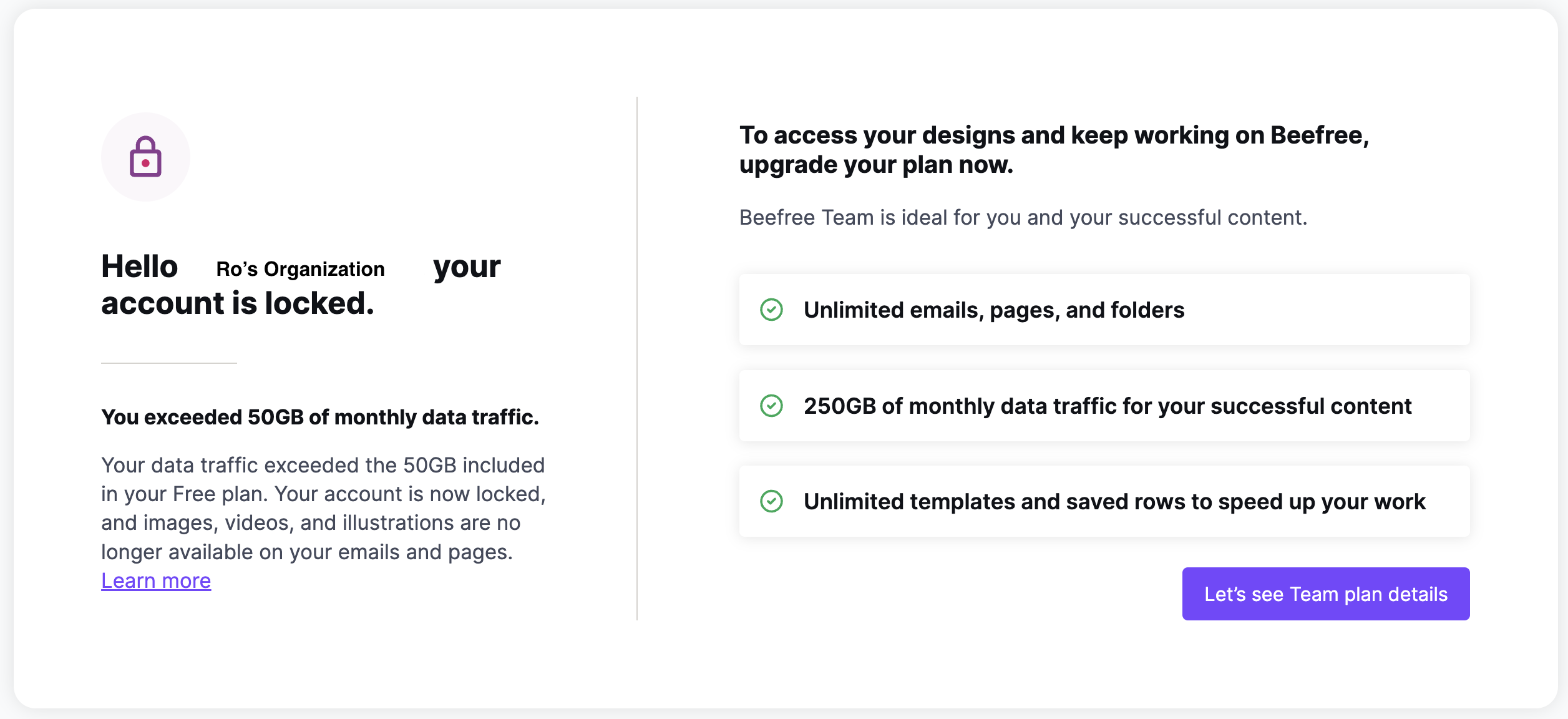Click the green check beside 250GB traffic
1568x719 pixels.
pyautogui.click(x=771, y=406)
